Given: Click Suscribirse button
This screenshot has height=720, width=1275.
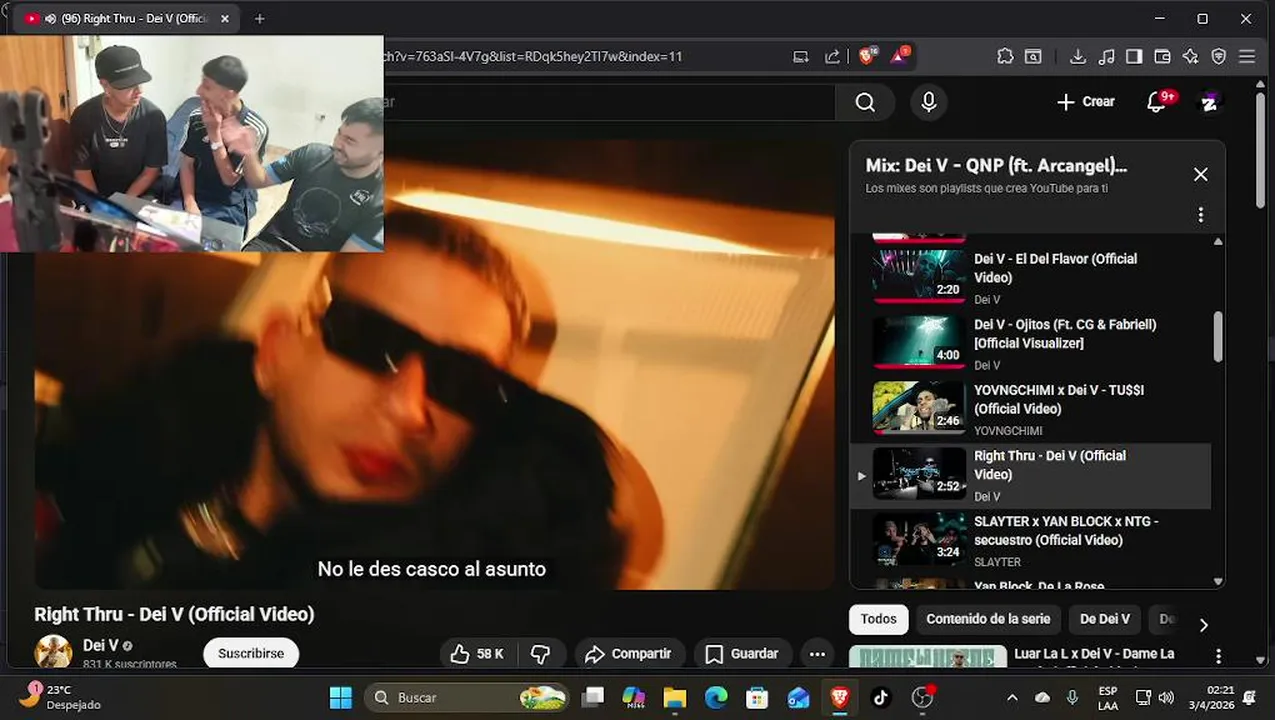Looking at the screenshot, I should (x=251, y=653).
